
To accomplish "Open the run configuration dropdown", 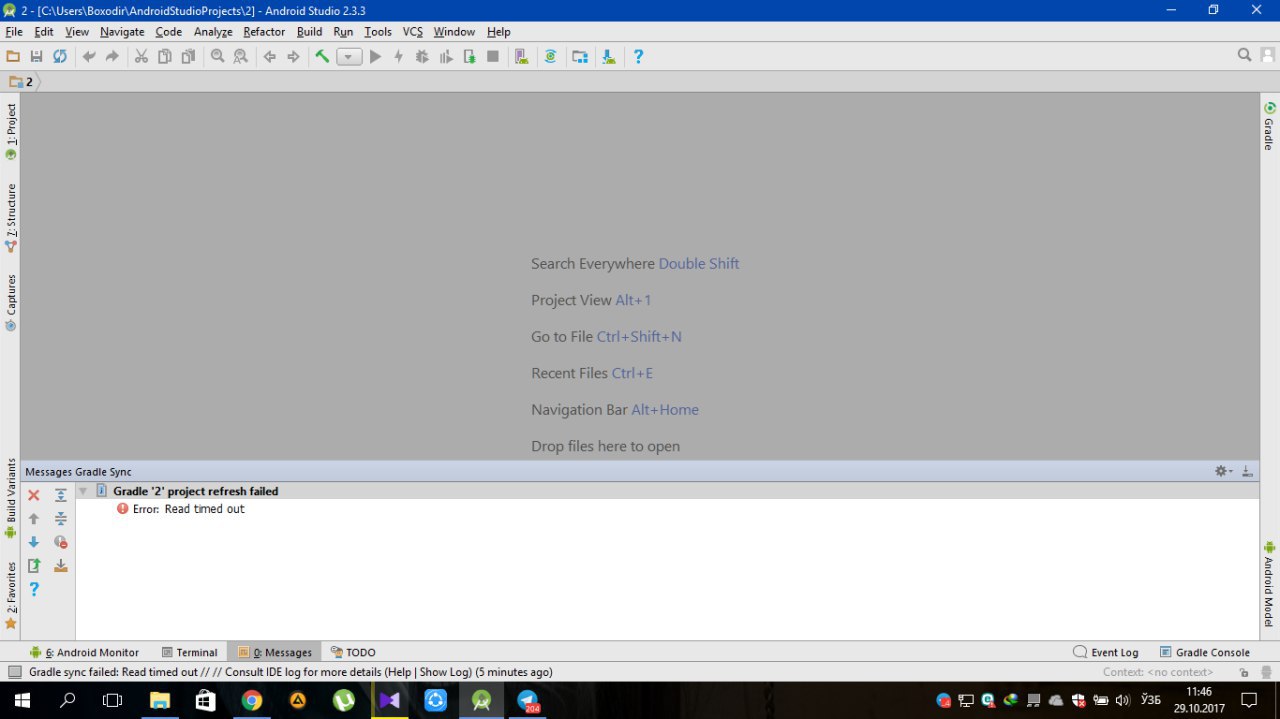I will [349, 57].
